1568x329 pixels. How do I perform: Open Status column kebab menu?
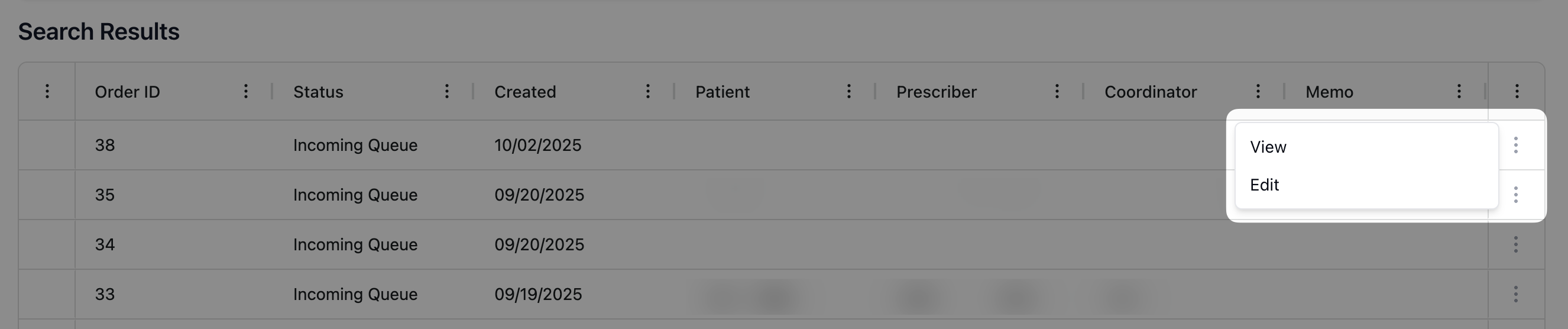click(x=446, y=91)
